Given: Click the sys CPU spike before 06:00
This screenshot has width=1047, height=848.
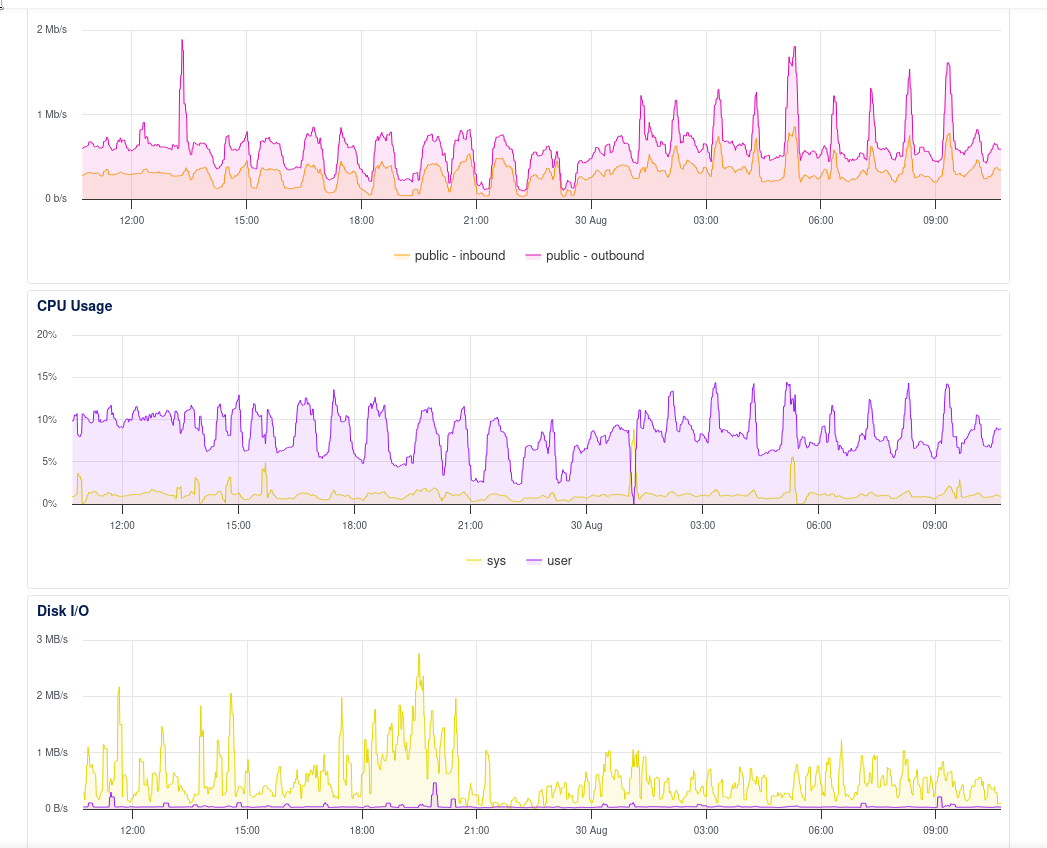Looking at the screenshot, I should (791, 460).
